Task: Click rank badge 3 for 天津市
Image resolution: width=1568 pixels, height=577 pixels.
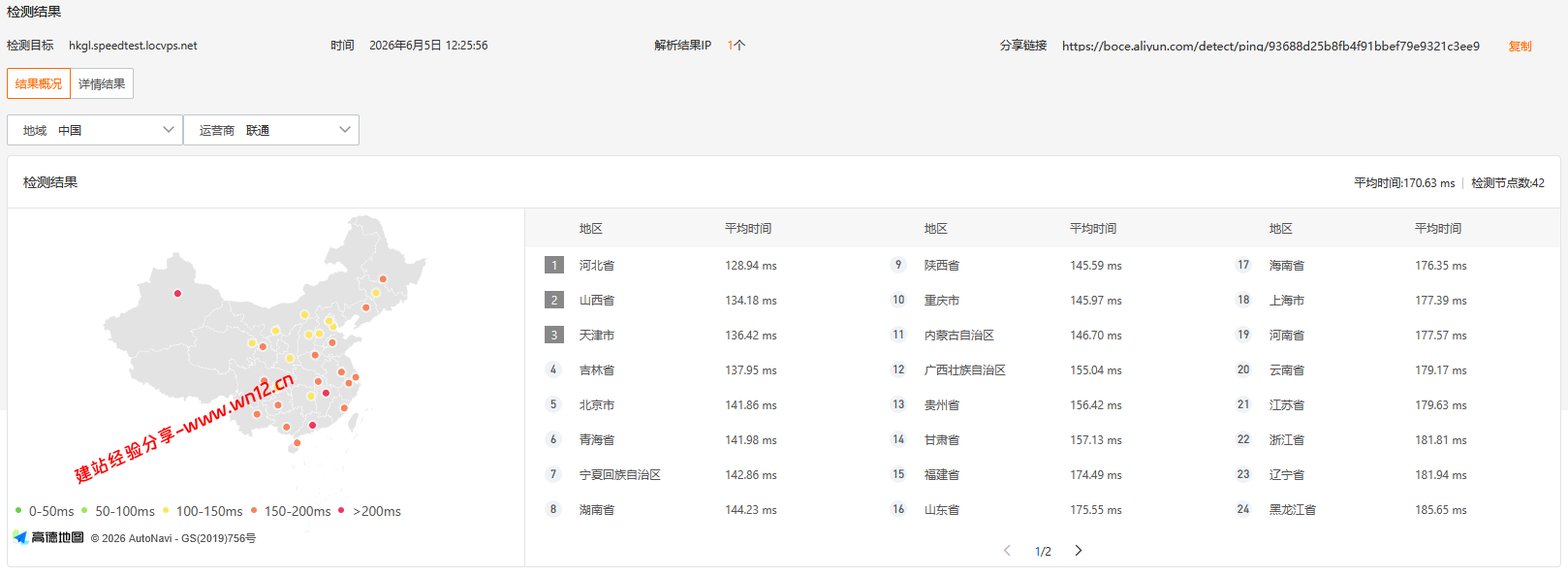Action: coord(554,335)
